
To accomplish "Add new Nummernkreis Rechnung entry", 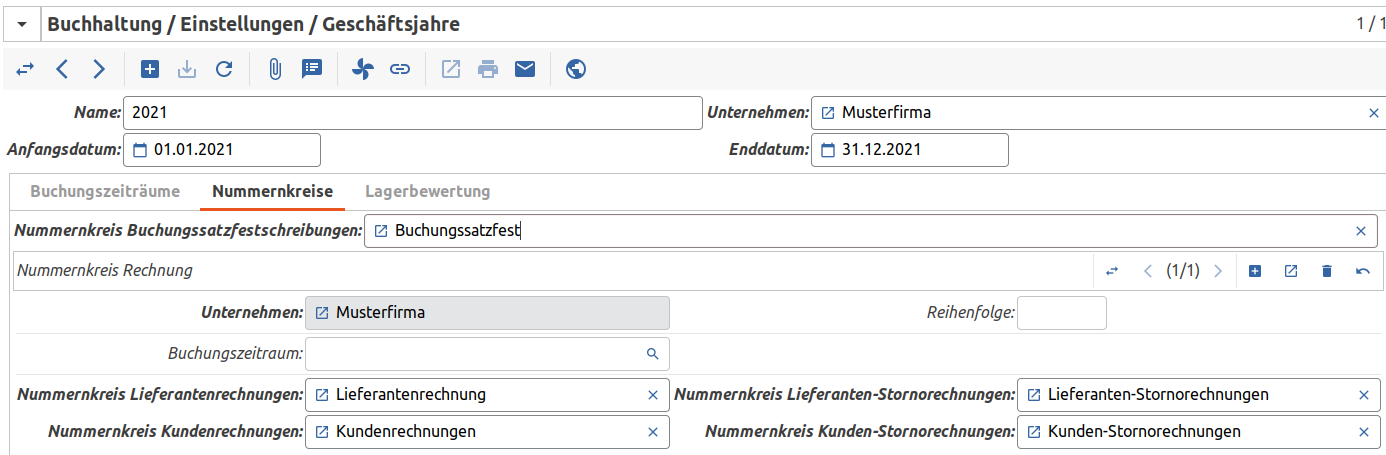I will [x=1255, y=271].
